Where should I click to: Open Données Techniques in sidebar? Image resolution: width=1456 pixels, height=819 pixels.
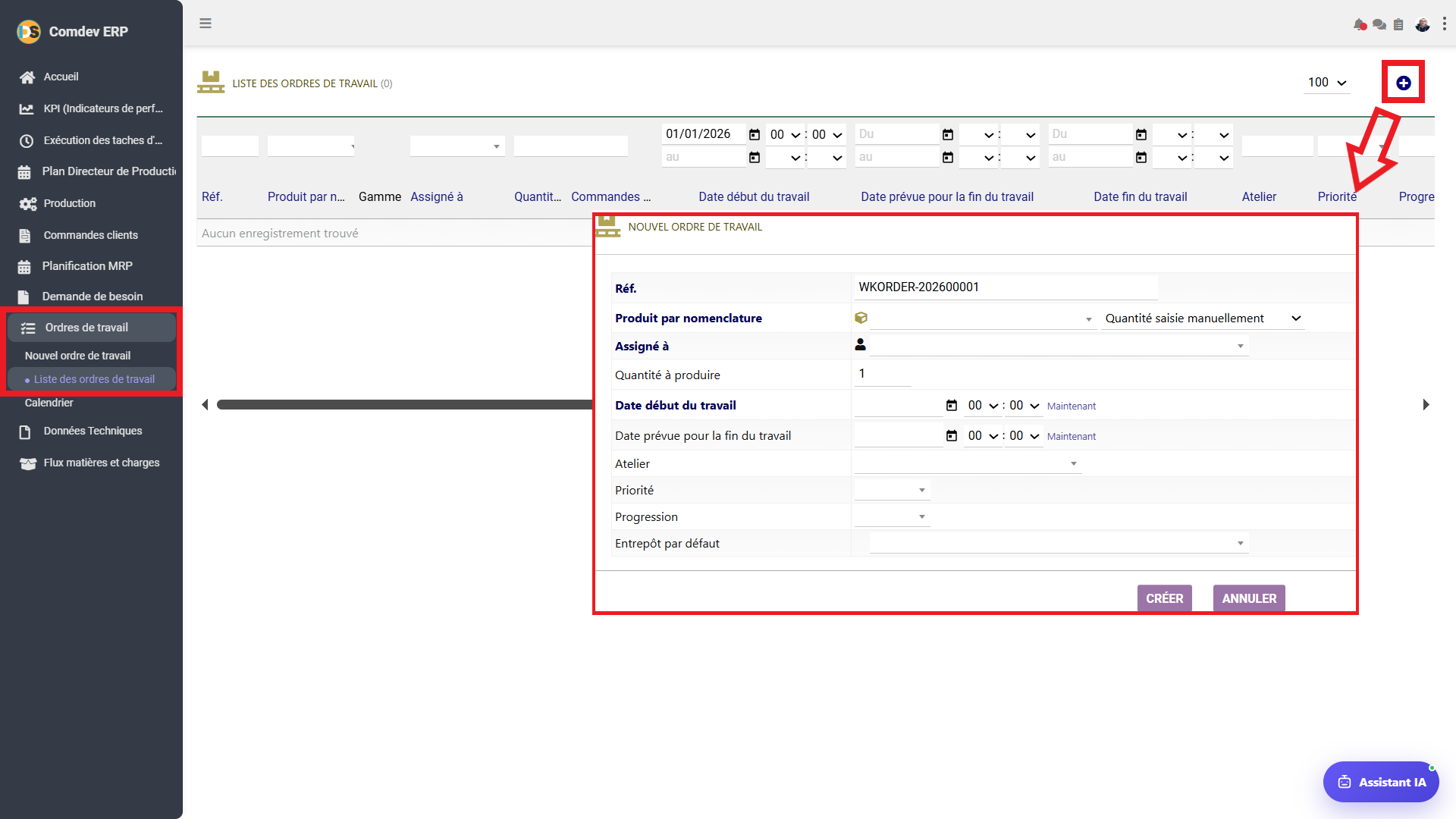[91, 431]
